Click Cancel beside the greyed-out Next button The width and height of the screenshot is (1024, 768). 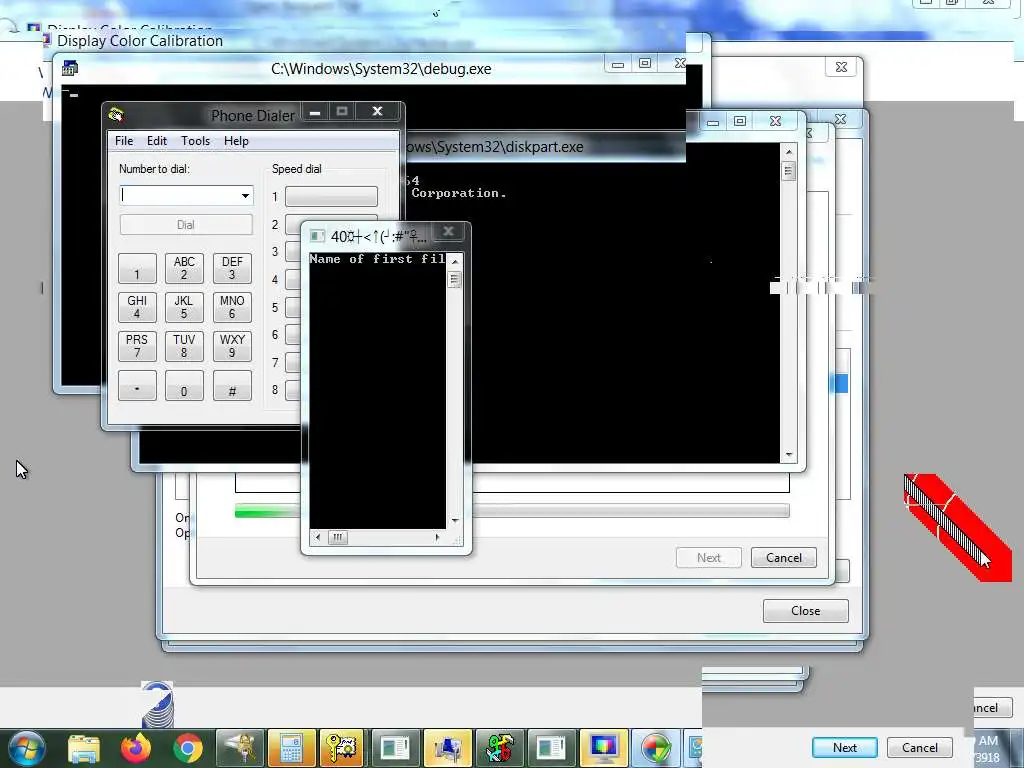[784, 558]
